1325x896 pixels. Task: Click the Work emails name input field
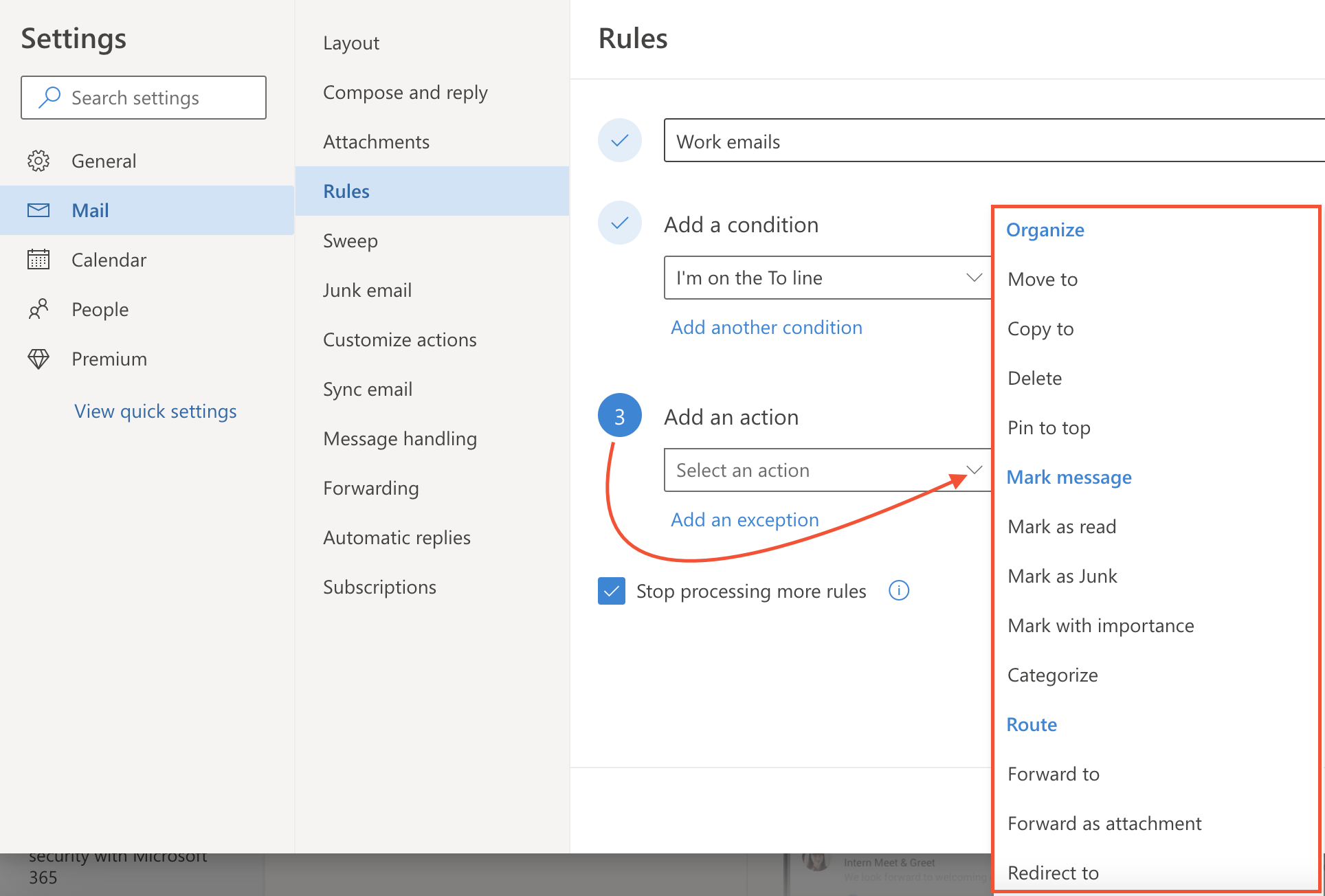click(990, 140)
